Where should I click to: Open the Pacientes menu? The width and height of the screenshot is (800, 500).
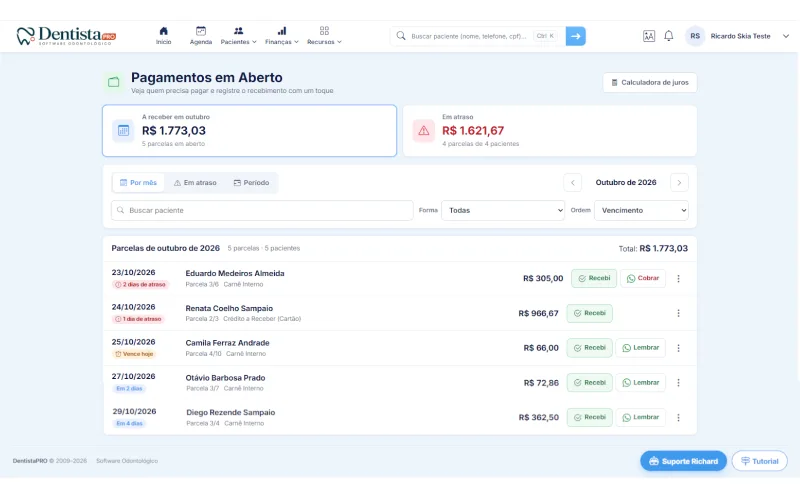pyautogui.click(x=238, y=36)
